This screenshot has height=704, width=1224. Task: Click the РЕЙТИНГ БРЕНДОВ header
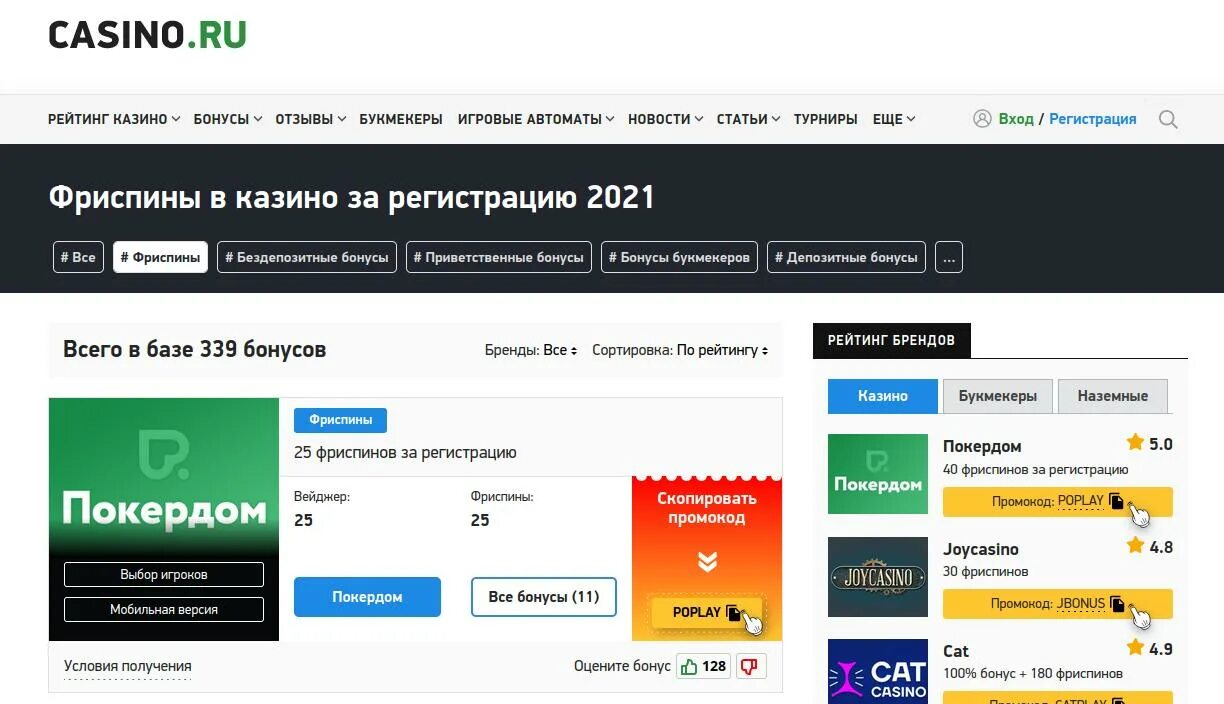[891, 340]
